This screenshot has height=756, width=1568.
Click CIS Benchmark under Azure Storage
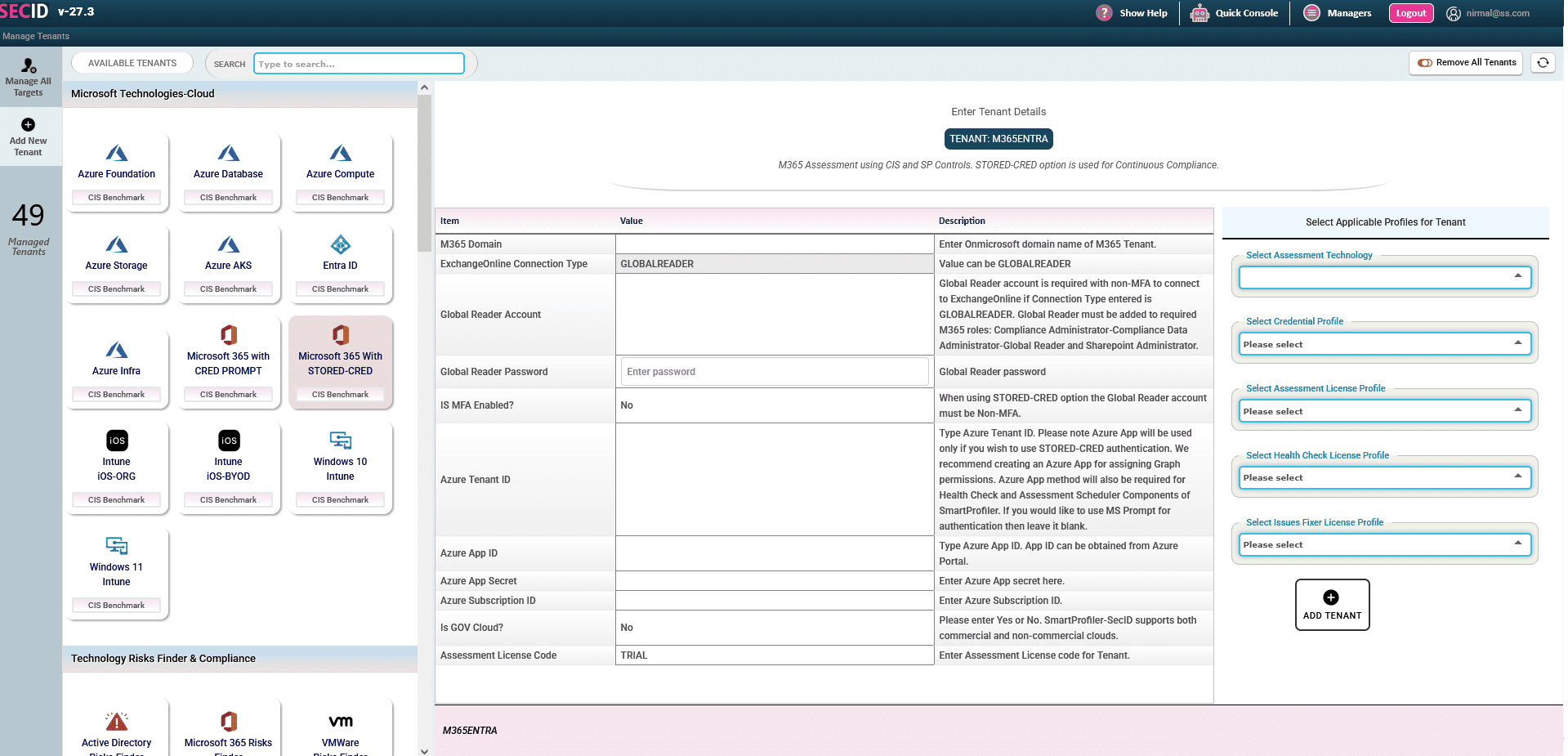pyautogui.click(x=117, y=289)
